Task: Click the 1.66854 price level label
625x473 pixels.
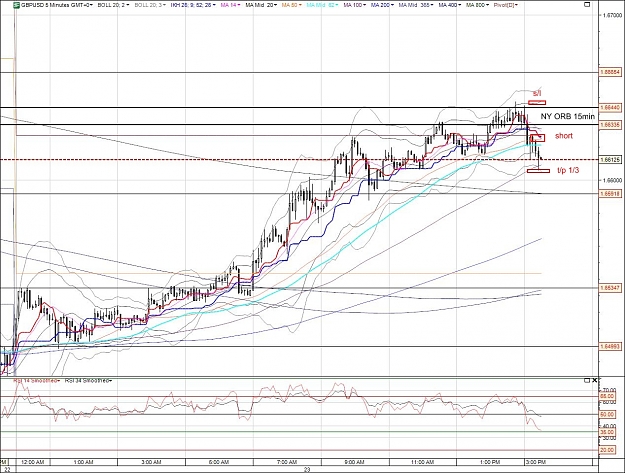Action: point(610,73)
